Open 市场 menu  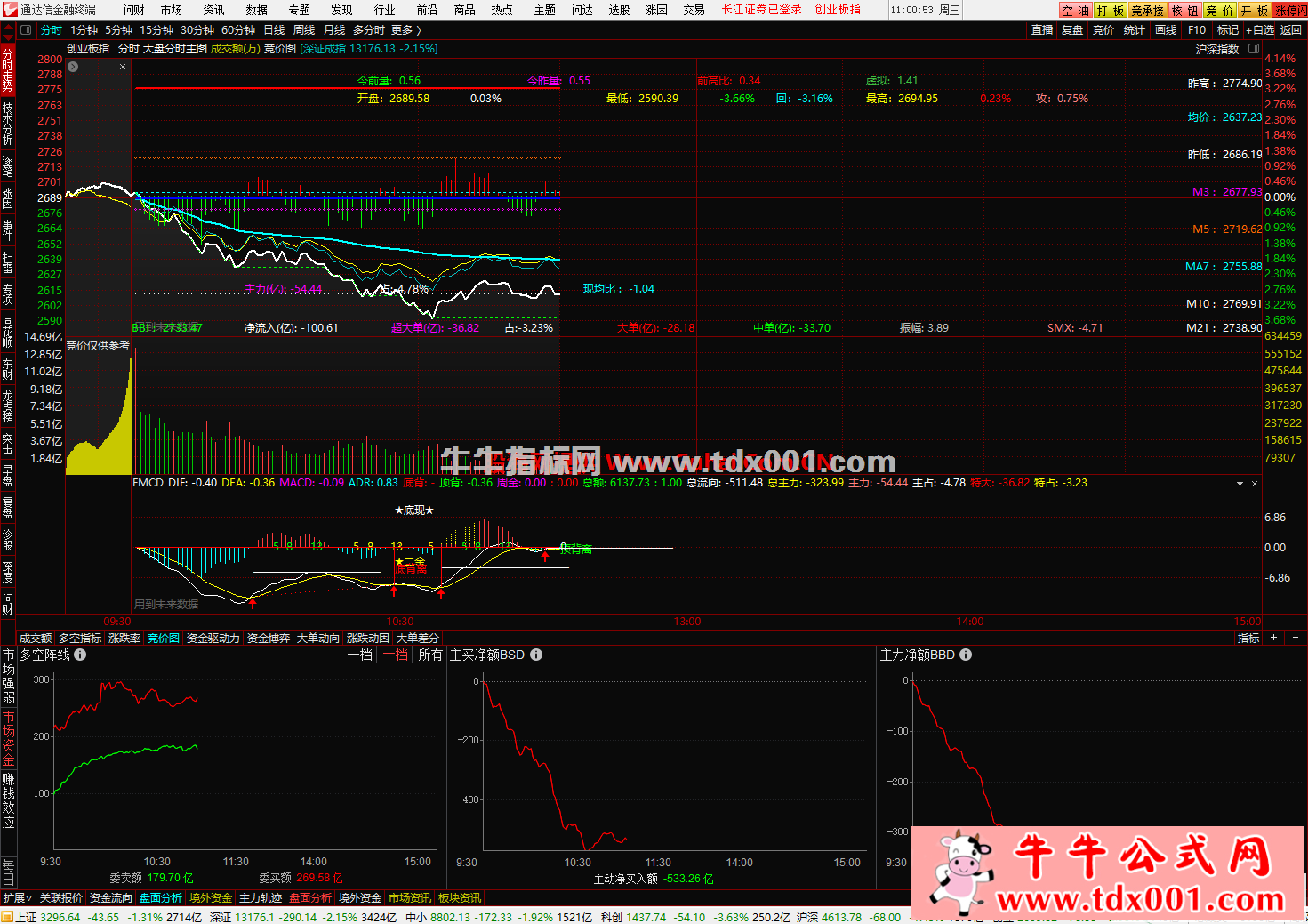click(x=171, y=10)
